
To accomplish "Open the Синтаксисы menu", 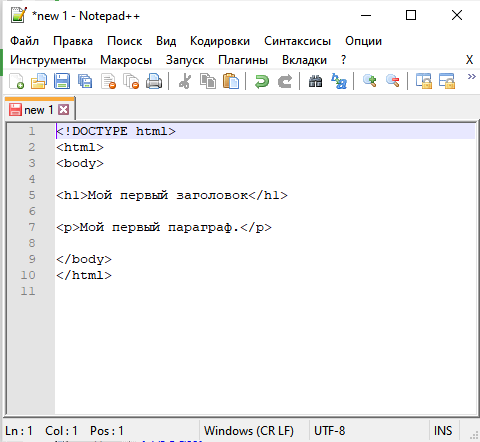I will 297,41.
